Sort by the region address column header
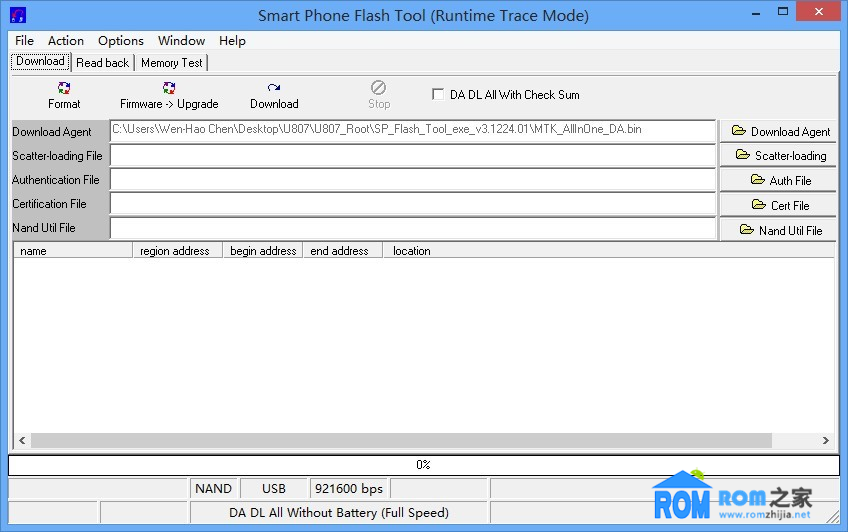 pyautogui.click(x=175, y=251)
